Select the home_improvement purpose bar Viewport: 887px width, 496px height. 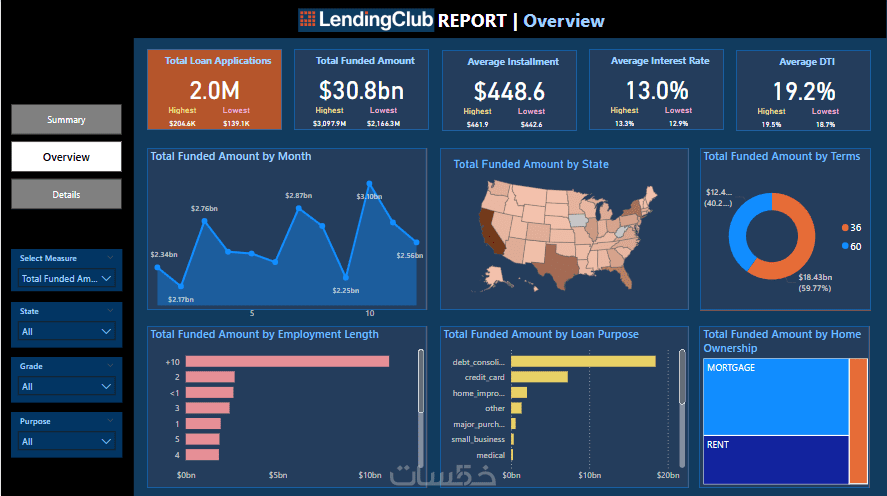coord(519,393)
